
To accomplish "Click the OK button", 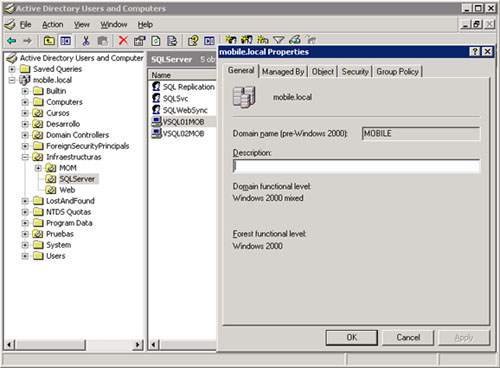I will [352, 338].
